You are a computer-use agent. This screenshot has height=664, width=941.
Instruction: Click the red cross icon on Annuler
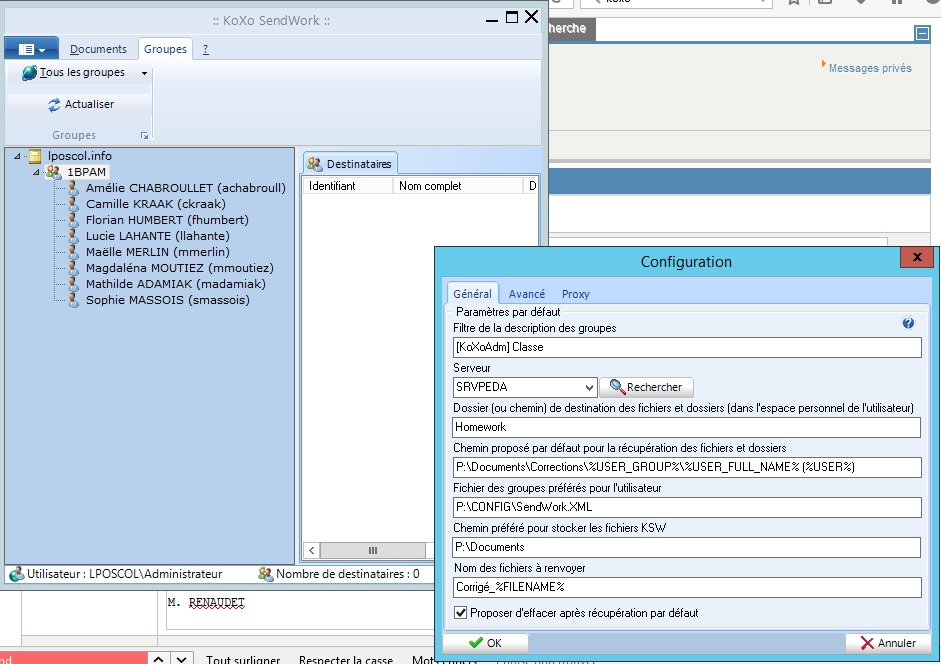(867, 643)
